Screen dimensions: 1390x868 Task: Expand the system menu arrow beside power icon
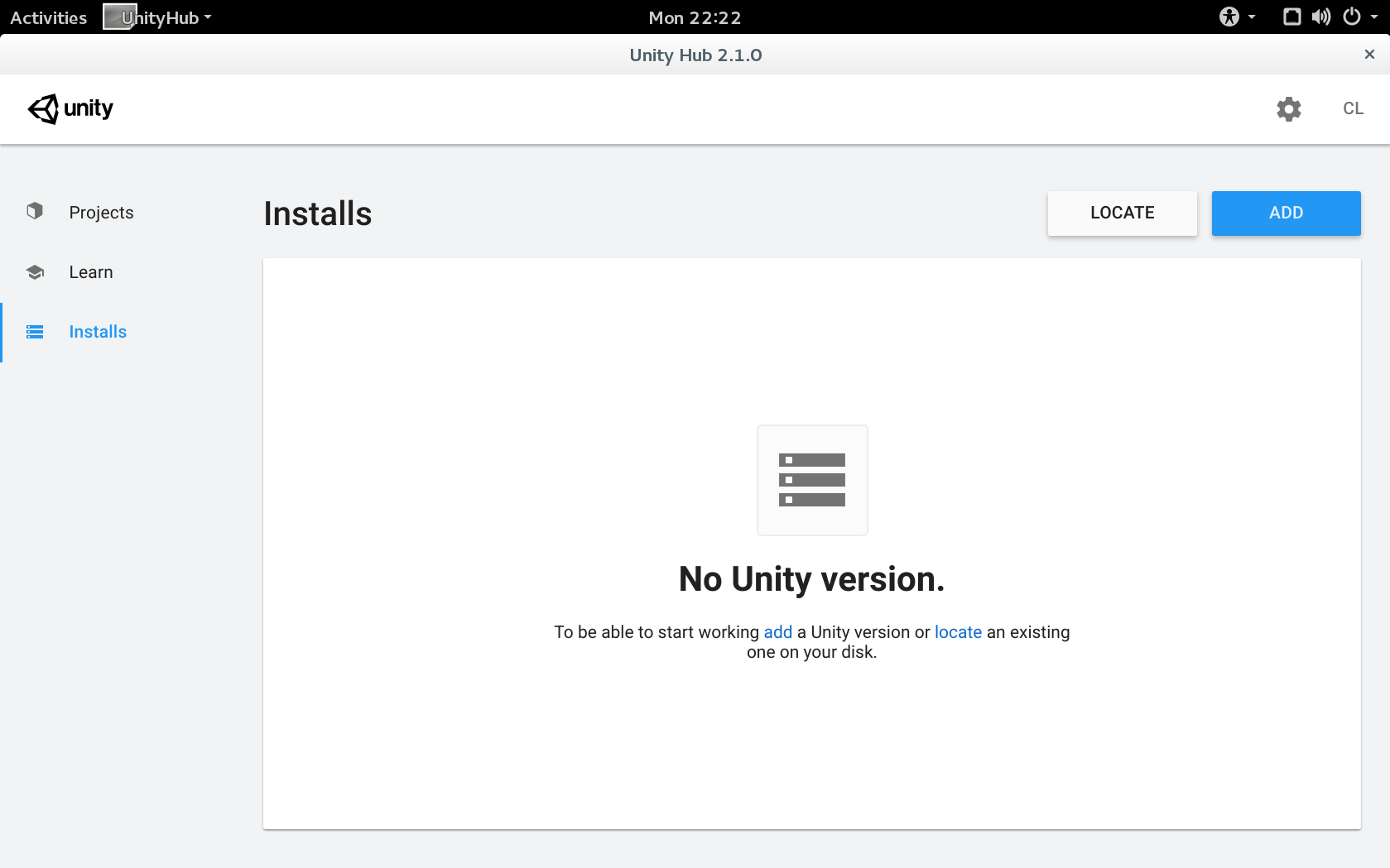click(x=1374, y=17)
